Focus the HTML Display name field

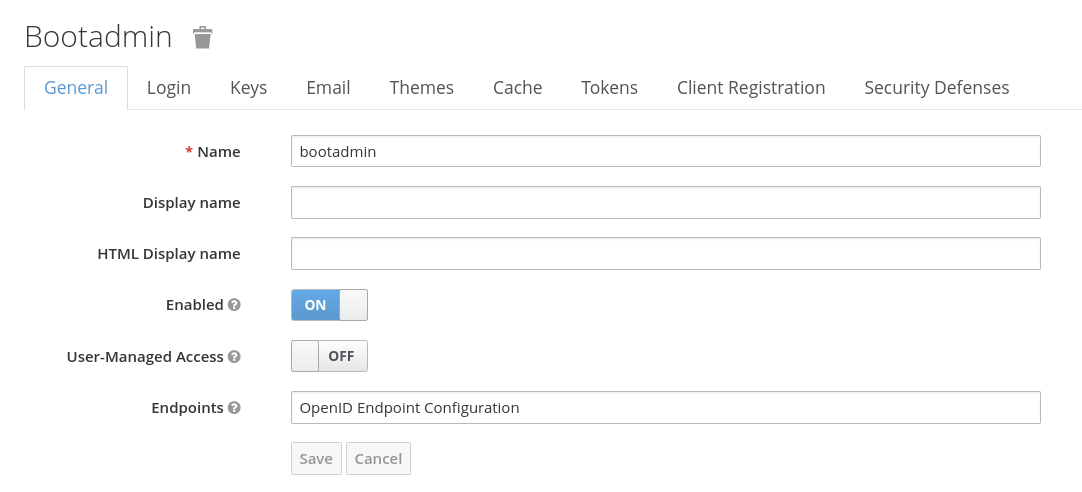click(665, 254)
